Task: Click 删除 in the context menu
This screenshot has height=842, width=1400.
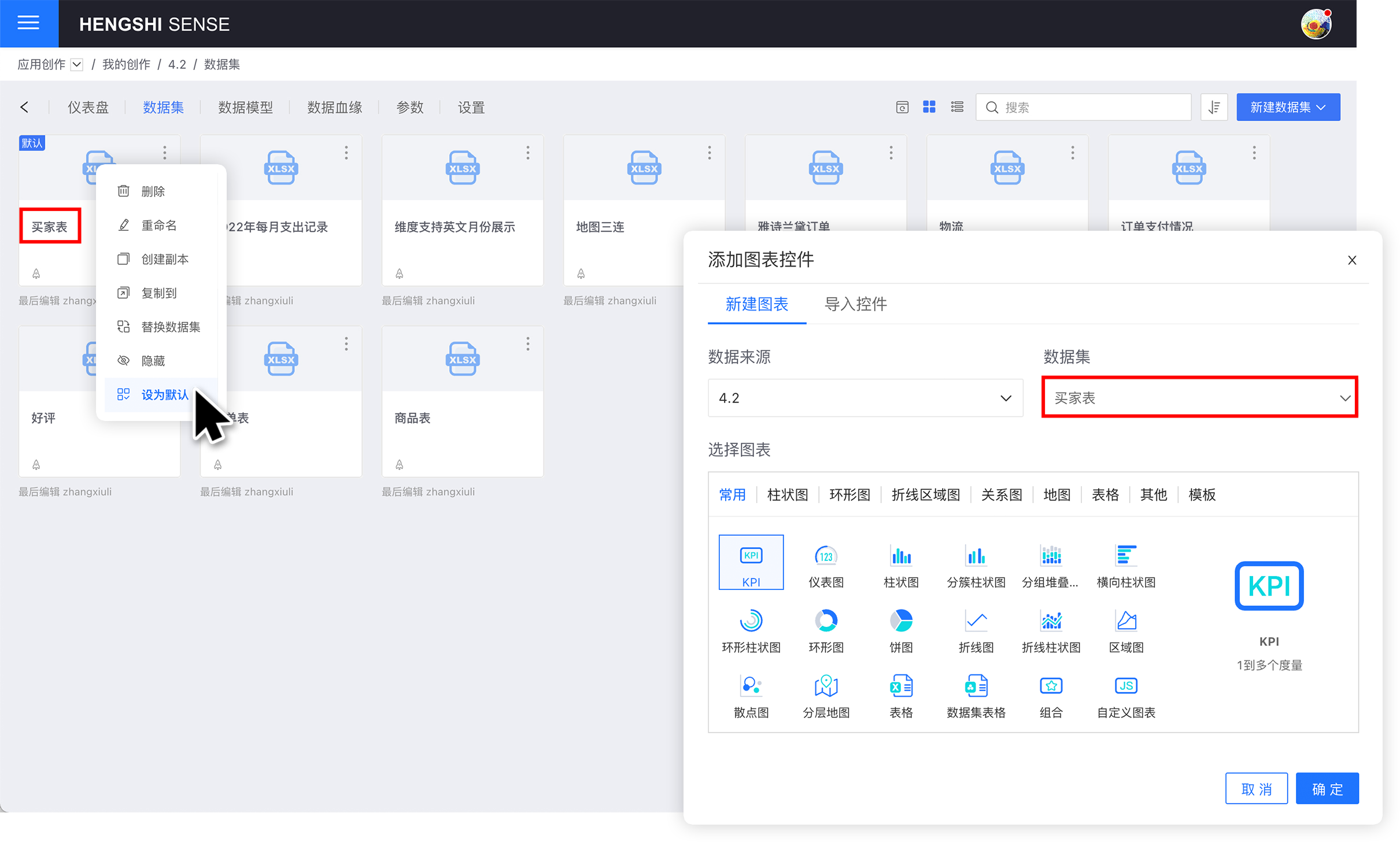Action: [161, 191]
